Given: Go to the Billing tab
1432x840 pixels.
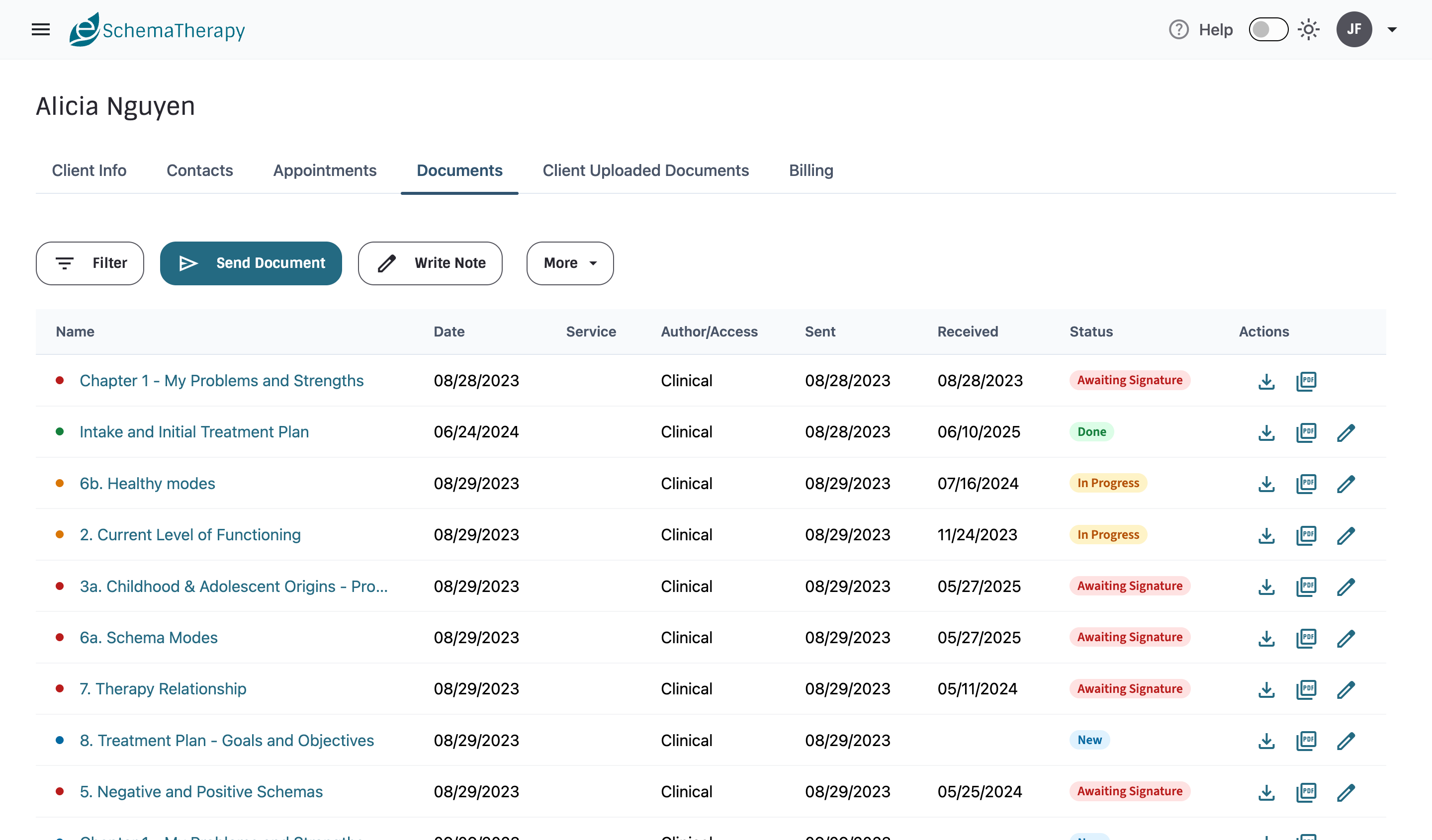Looking at the screenshot, I should [x=811, y=170].
